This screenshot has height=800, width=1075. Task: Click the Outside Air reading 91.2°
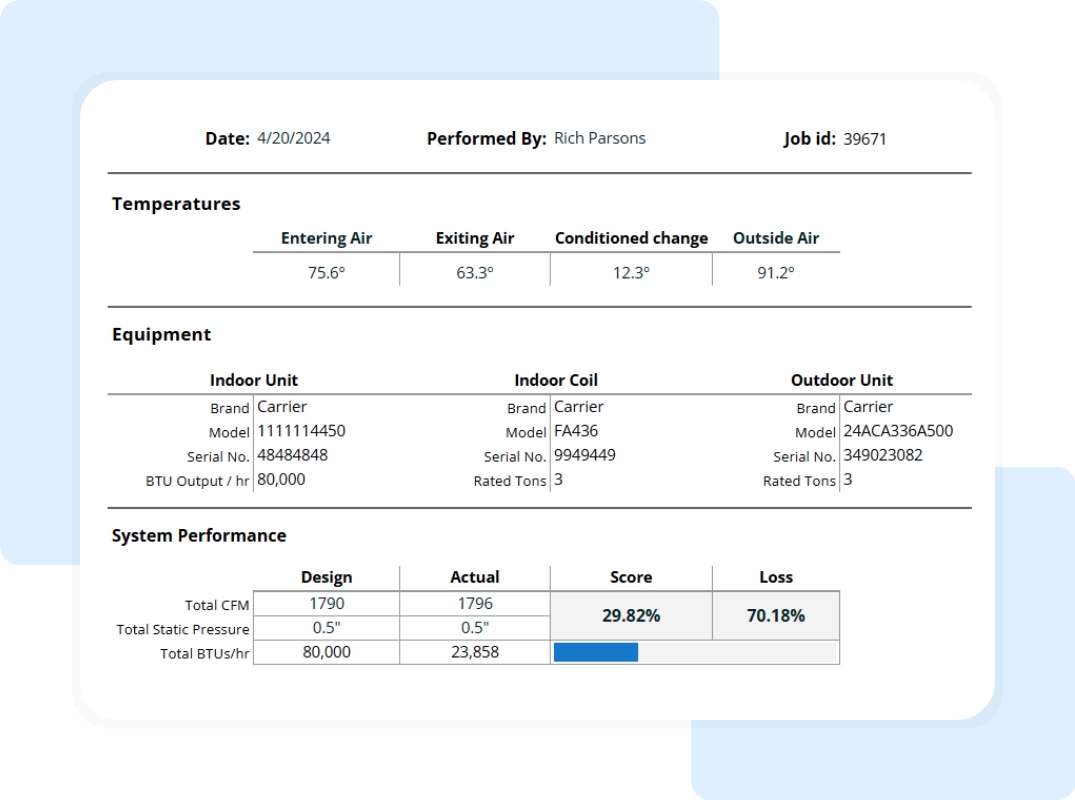[776, 270]
